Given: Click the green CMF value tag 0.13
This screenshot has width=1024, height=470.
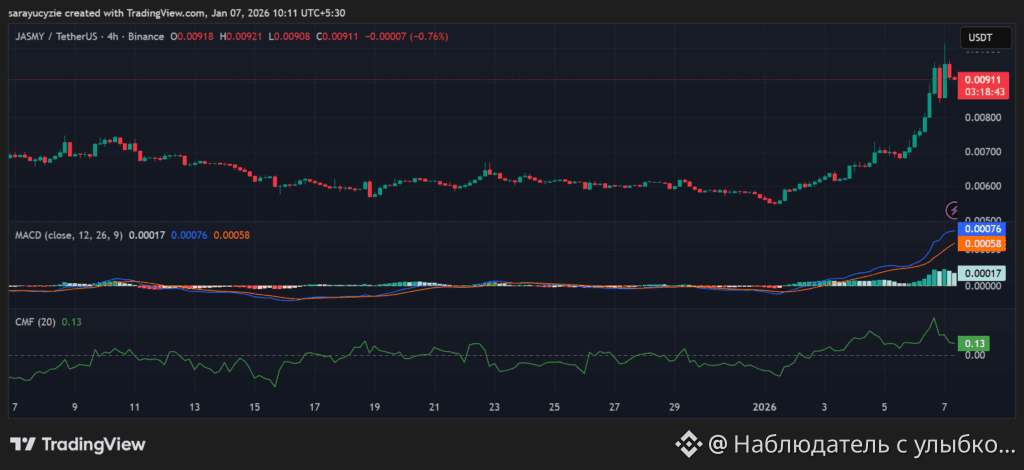Looking at the screenshot, I should [973, 343].
